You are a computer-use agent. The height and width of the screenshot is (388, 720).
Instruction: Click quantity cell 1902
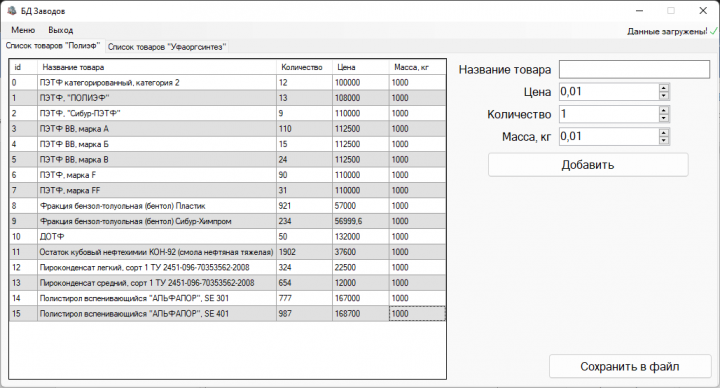(304, 252)
